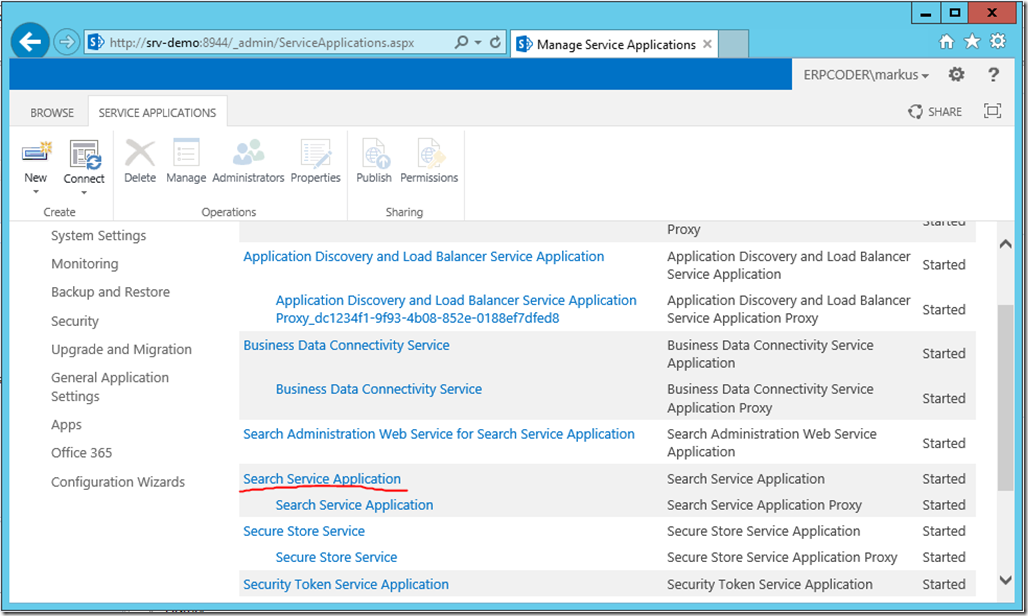Switch to the BROWSE ribbon tab
Image resolution: width=1028 pixels, height=616 pixels.
click(52, 113)
